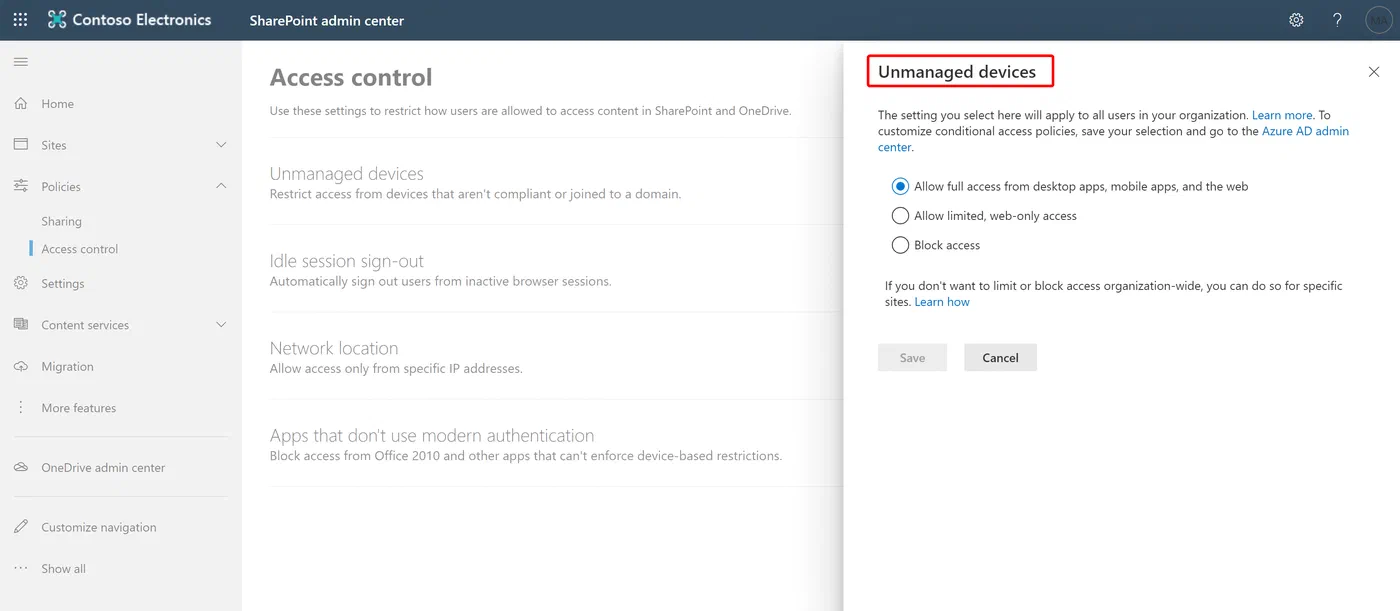Click the OneDrive admin center cloud icon
1400x611 pixels.
click(21, 468)
